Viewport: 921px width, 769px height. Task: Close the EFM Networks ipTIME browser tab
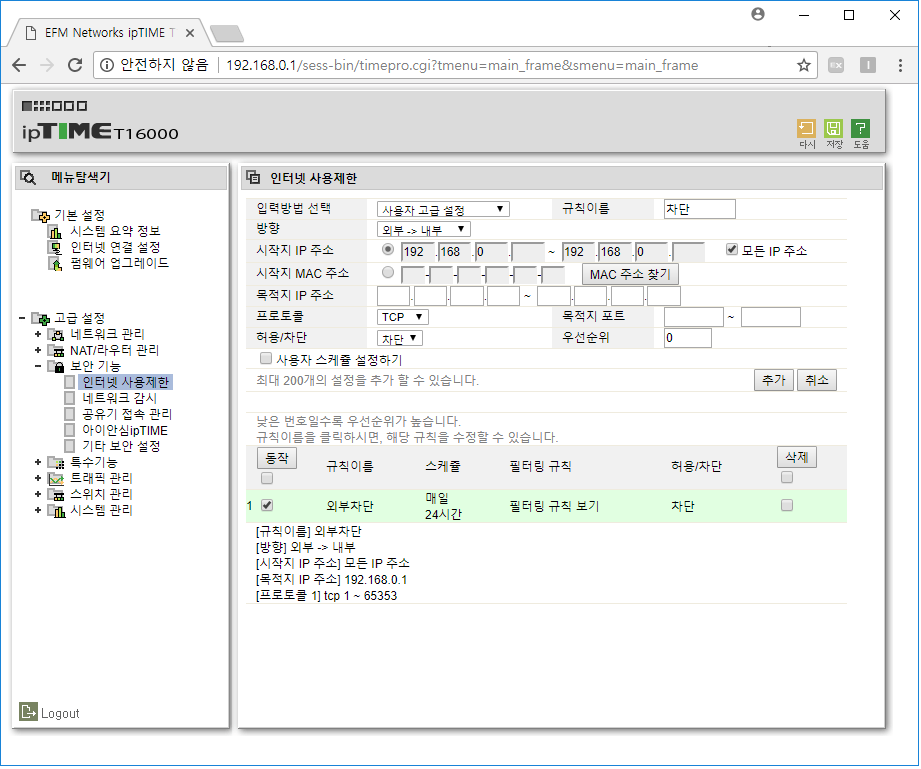point(190,33)
